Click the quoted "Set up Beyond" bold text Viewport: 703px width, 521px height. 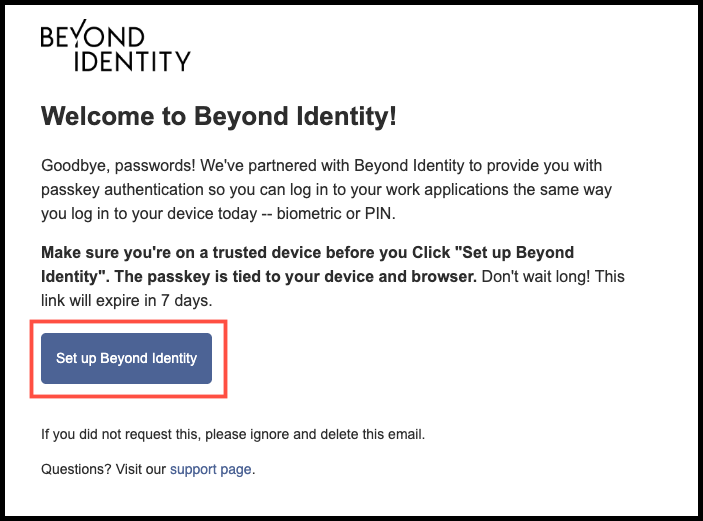514,253
